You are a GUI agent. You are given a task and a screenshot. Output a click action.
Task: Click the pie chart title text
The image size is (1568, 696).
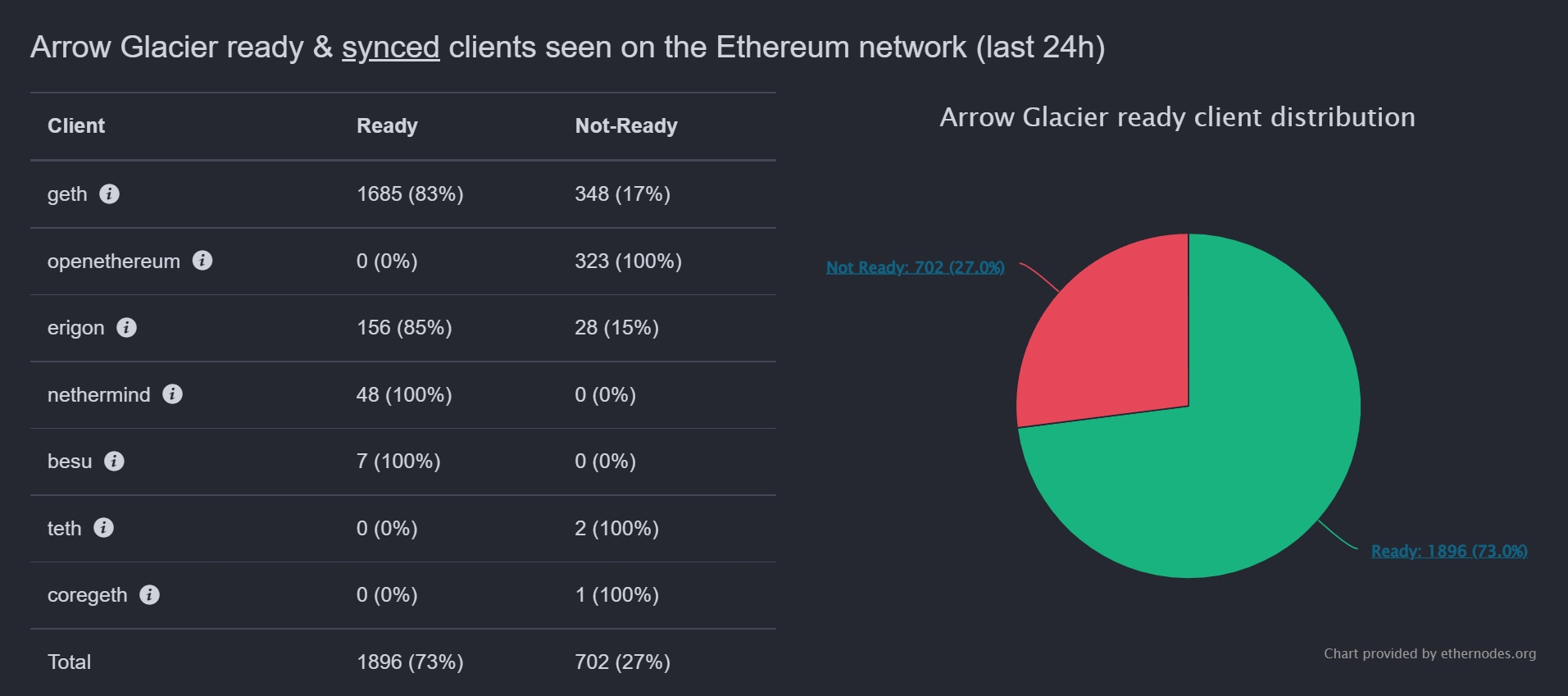[x=1177, y=117]
